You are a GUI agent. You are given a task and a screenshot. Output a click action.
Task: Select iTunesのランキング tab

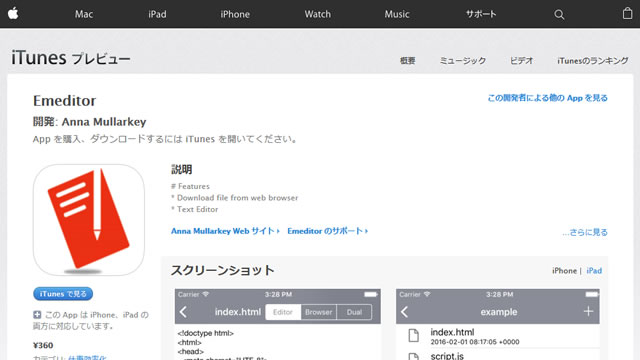coord(593,61)
